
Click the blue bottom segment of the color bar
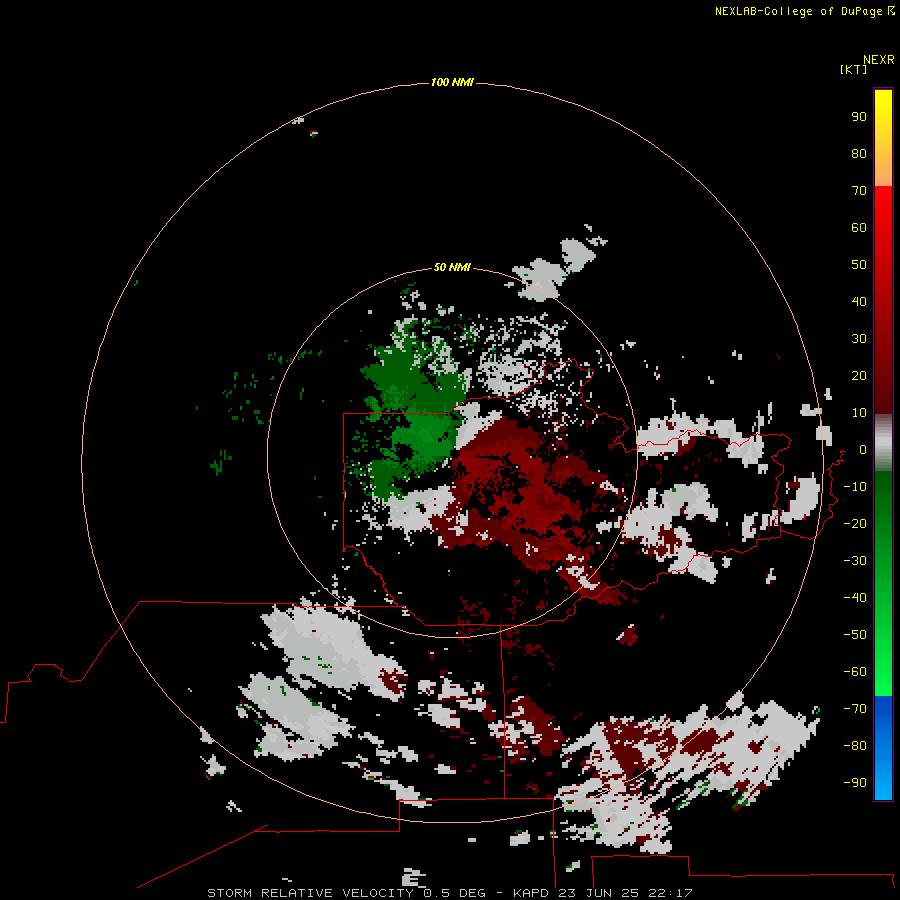coord(883,747)
